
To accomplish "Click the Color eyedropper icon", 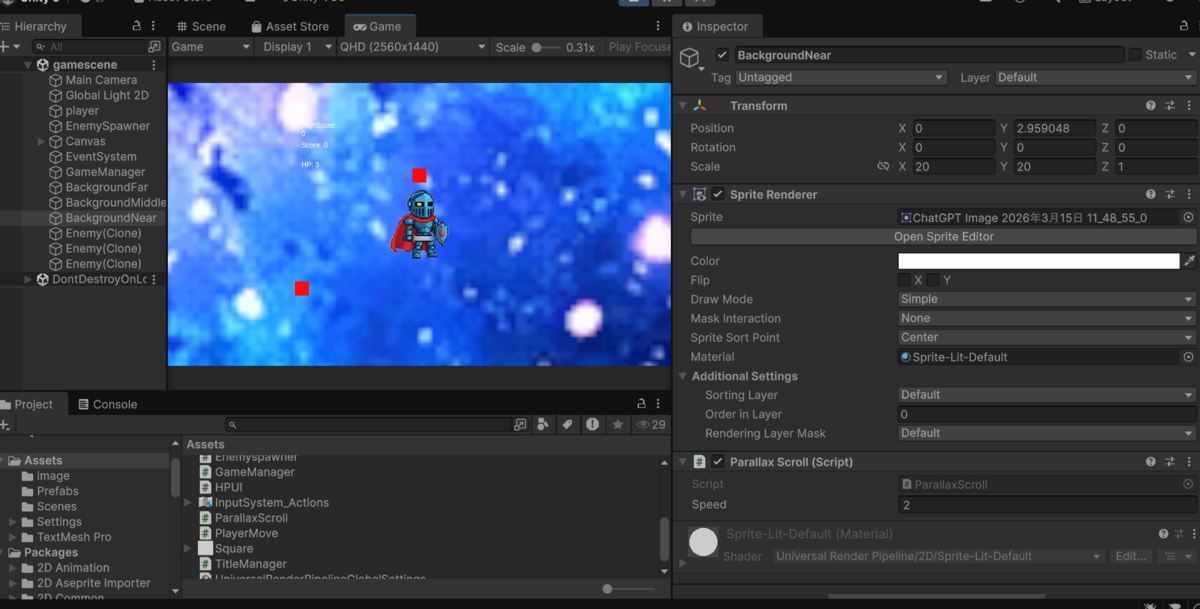I will 1189,261.
